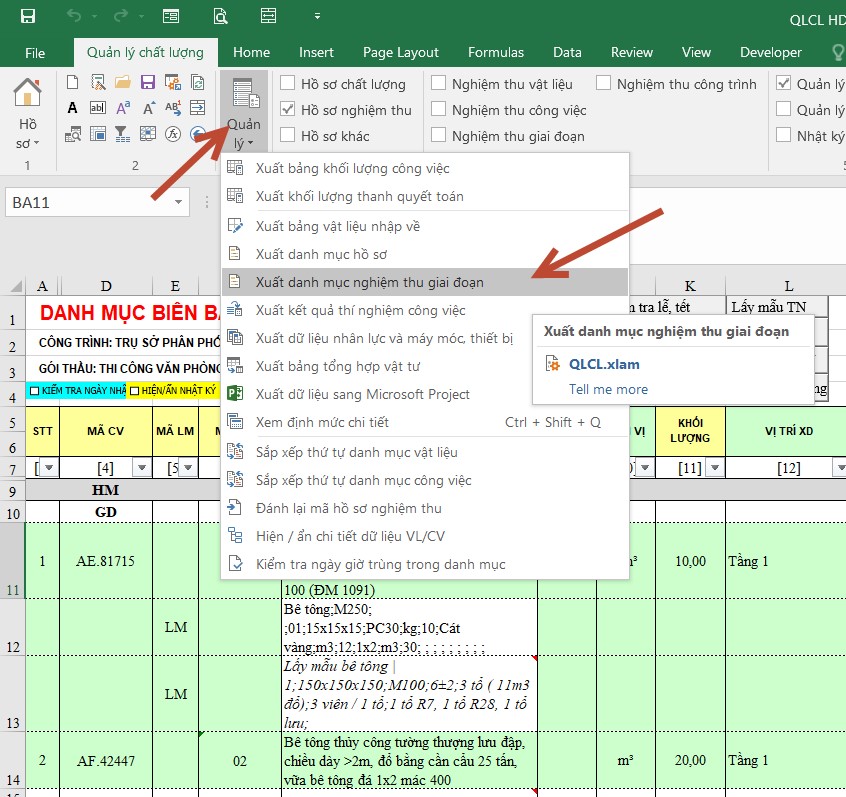Click the purple floppy disk save icon
This screenshot has width=846, height=797.
[x=147, y=83]
